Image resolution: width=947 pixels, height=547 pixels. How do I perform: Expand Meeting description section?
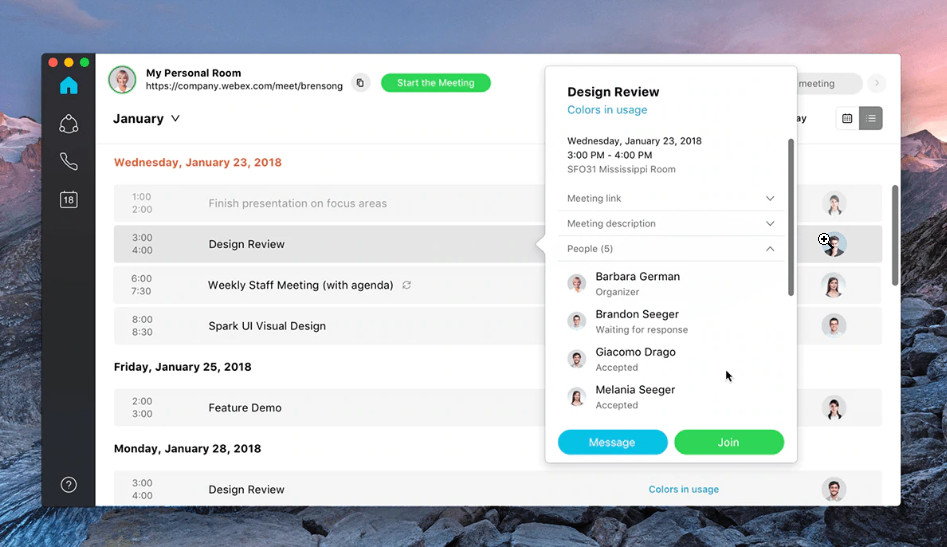(670, 223)
